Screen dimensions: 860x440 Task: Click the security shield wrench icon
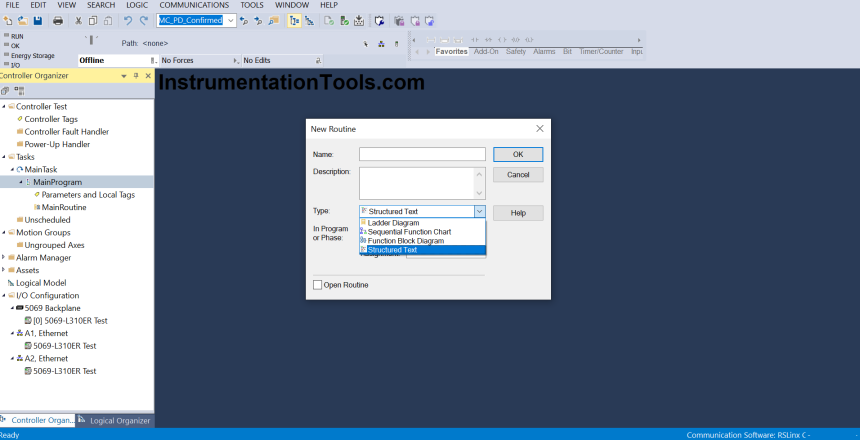pos(379,21)
